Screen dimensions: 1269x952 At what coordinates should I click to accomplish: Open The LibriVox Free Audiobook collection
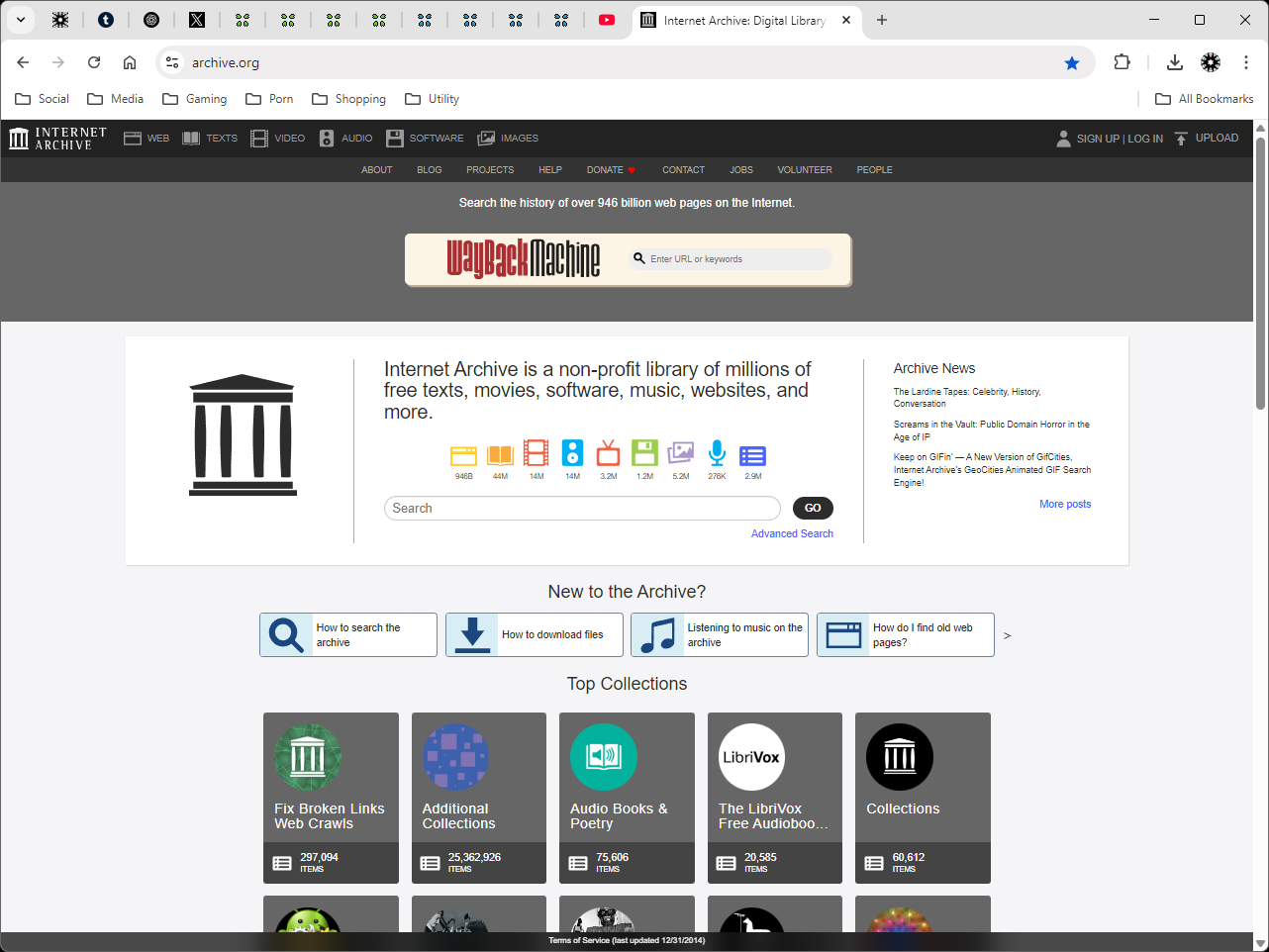[775, 798]
